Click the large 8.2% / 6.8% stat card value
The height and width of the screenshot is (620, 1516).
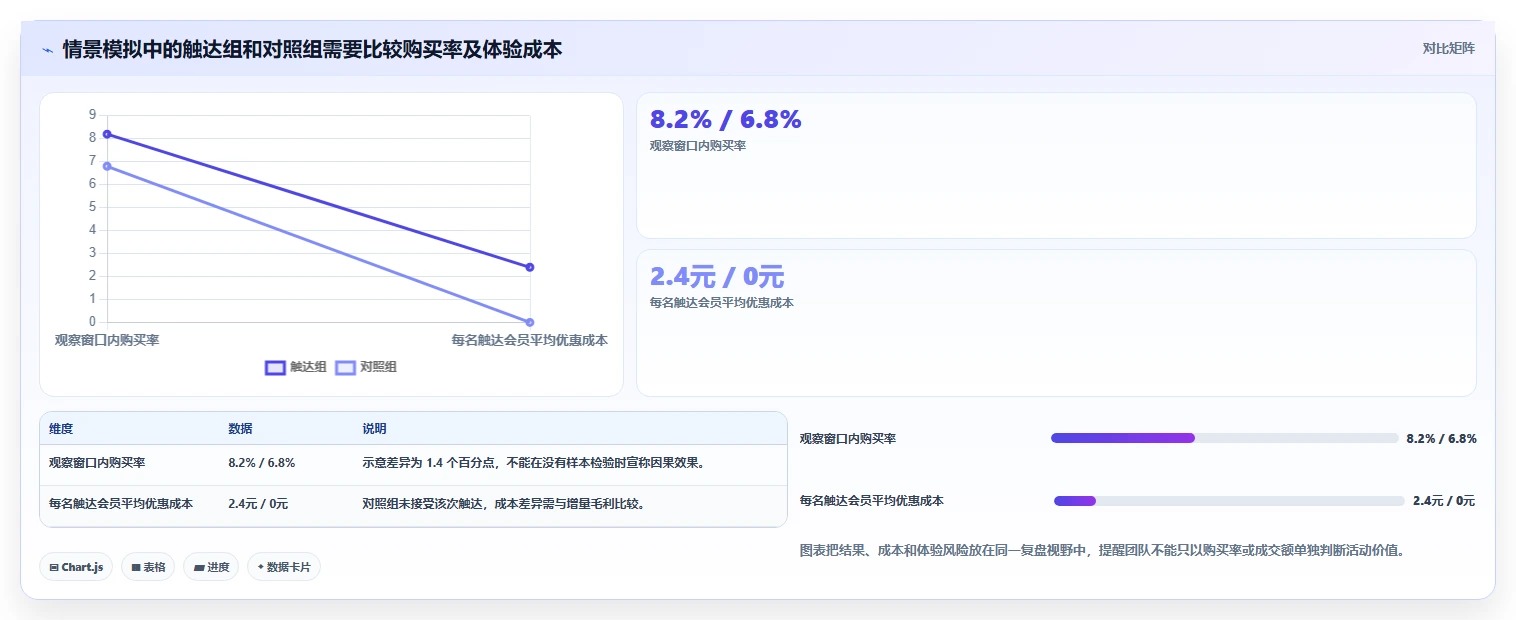726,120
